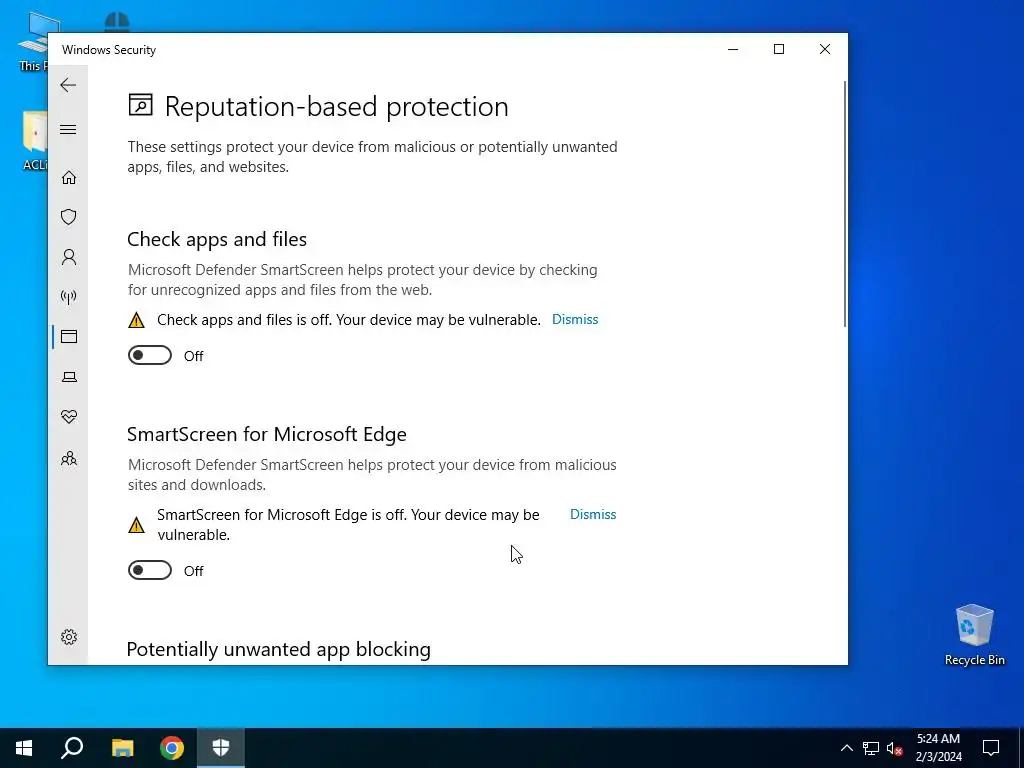Click the Potentially unwanted app blocking heading
Image resolution: width=1024 pixels, height=768 pixels.
coord(279,649)
